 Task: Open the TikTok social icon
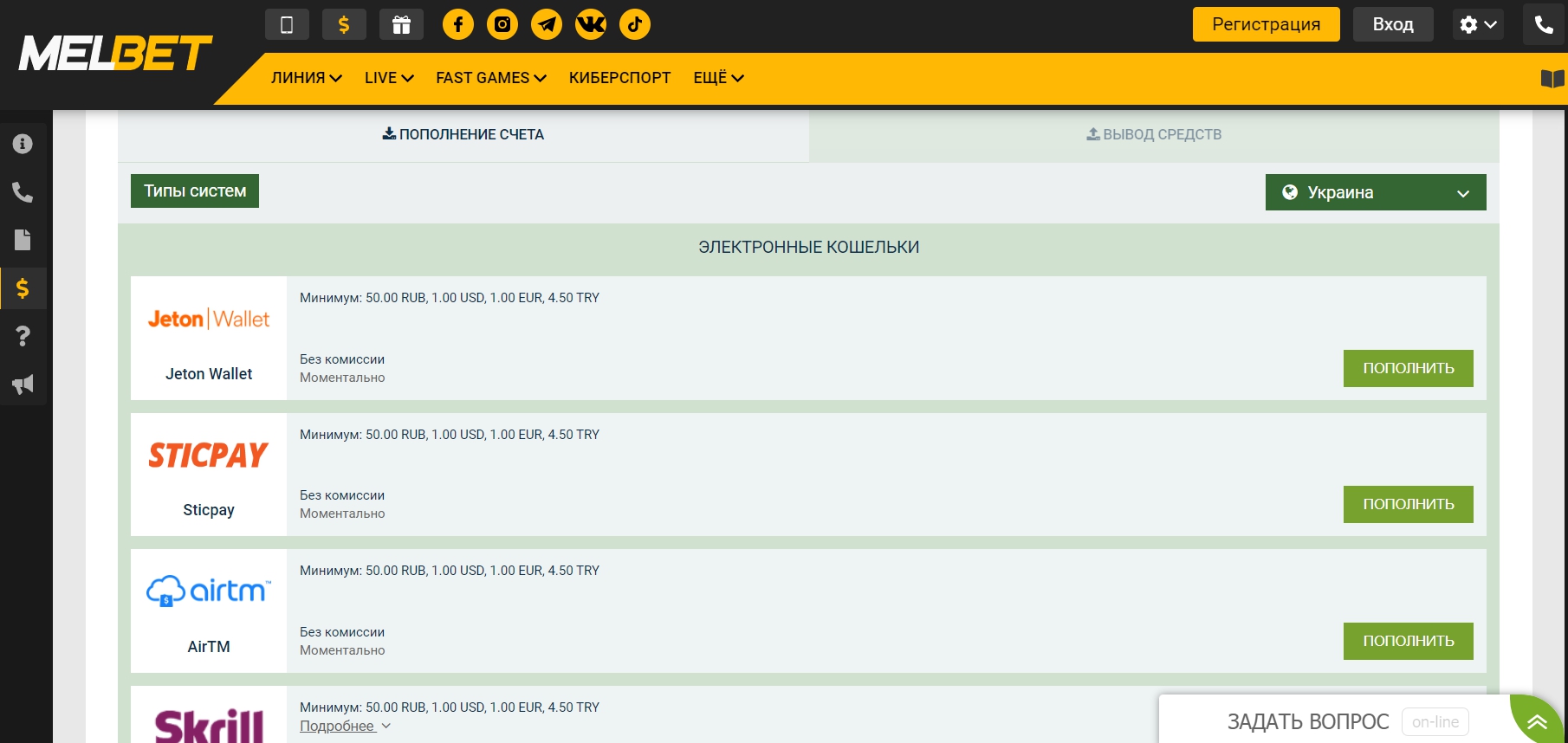635,24
